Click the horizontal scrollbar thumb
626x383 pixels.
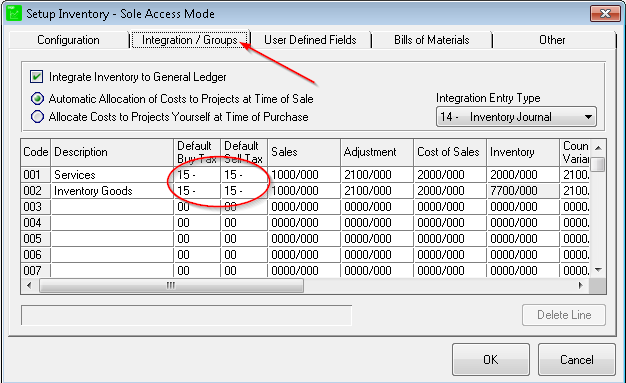(171, 286)
